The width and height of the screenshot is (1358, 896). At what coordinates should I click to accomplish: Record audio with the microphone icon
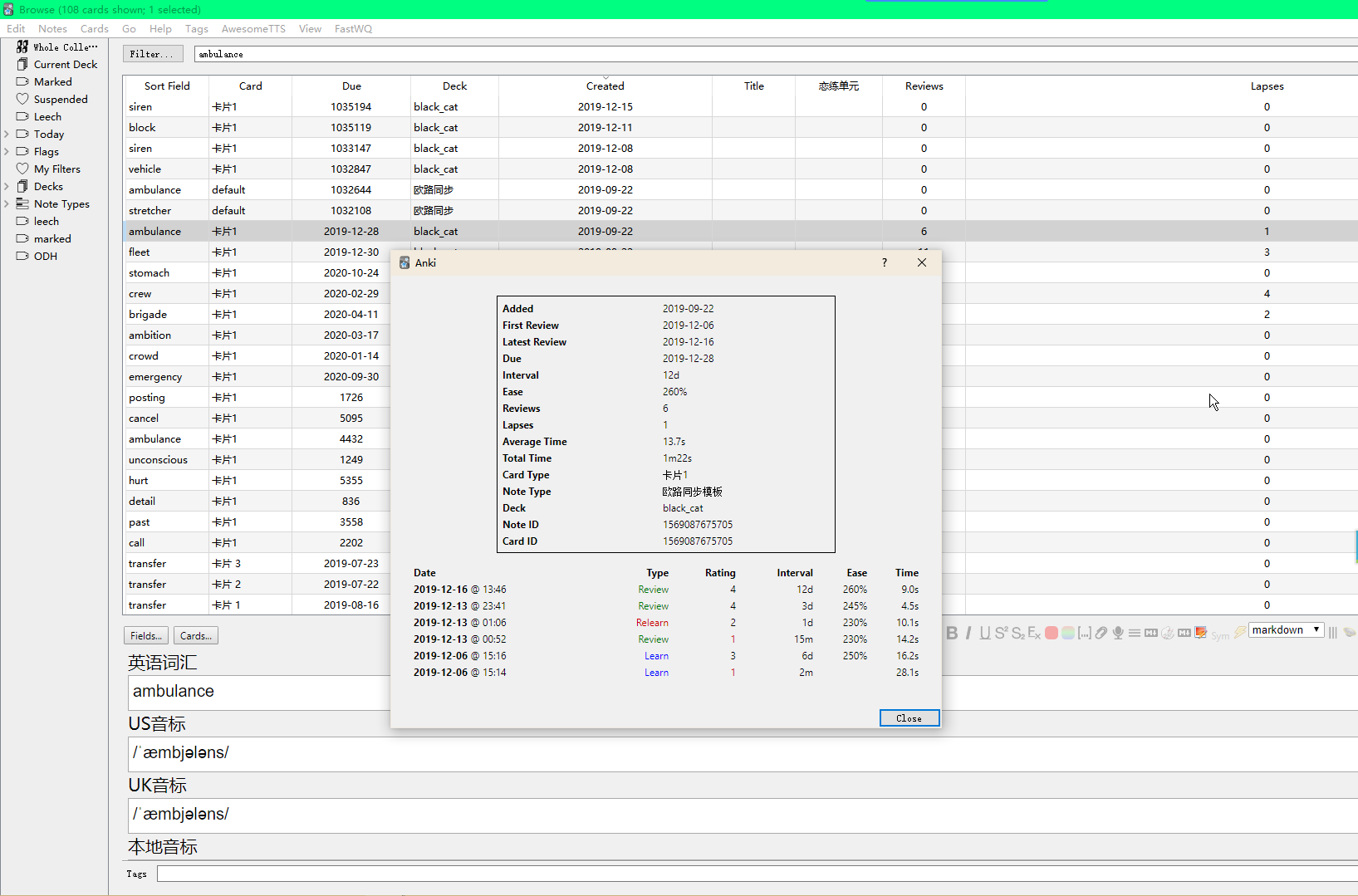point(1118,633)
